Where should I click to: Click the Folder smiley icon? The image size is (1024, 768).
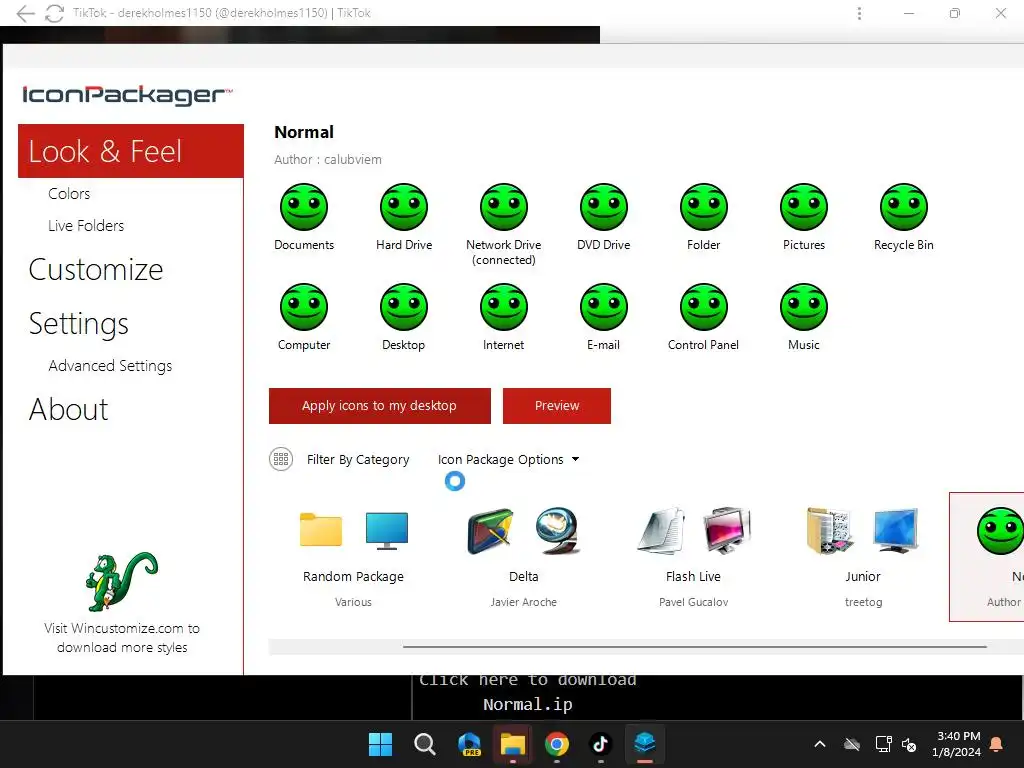pos(703,207)
